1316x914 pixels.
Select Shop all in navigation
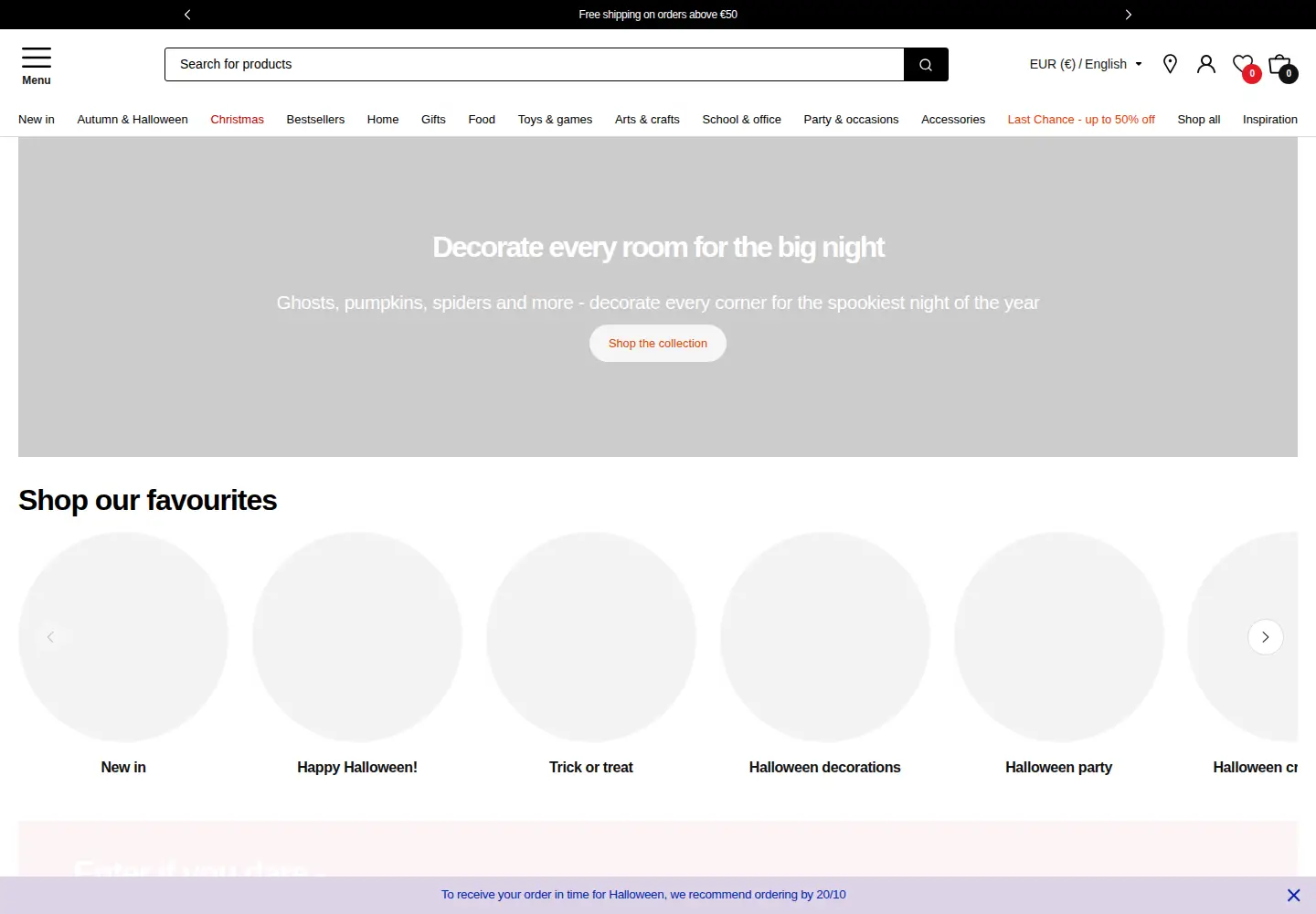click(1199, 120)
